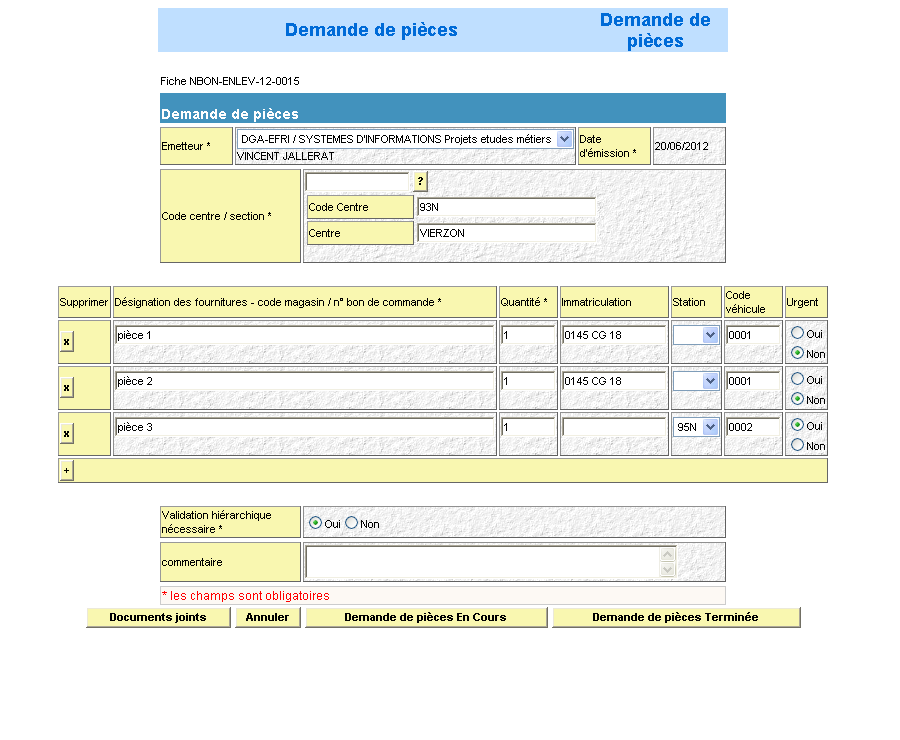900x740 pixels.
Task: Click the Urgent column header
Action: (x=806, y=302)
